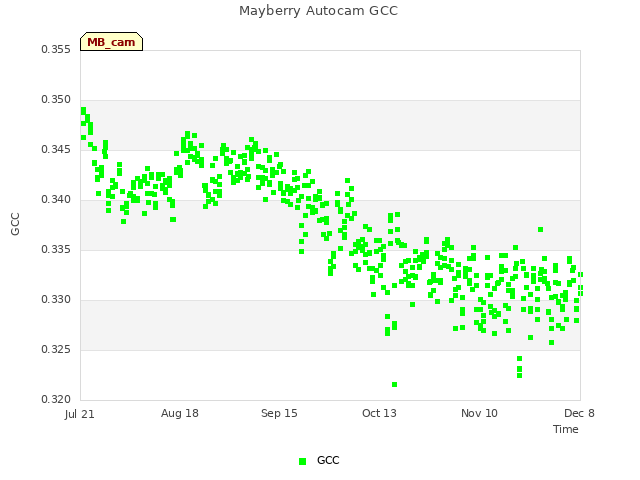Viewport: 640px width, 480px height.
Task: Click the 0.340 y-axis tick label
Action: point(56,200)
